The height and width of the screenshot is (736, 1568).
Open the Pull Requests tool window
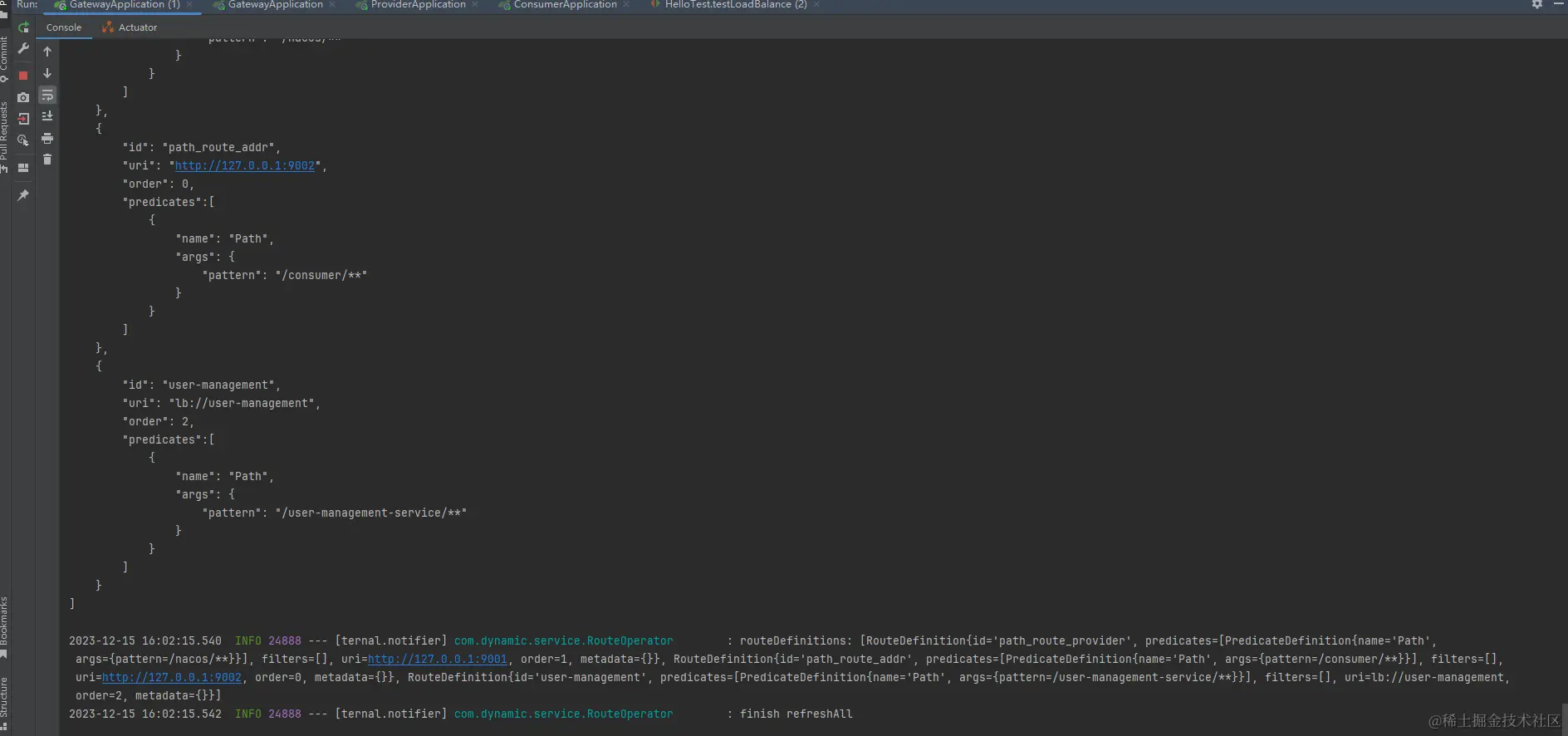(x=4, y=136)
